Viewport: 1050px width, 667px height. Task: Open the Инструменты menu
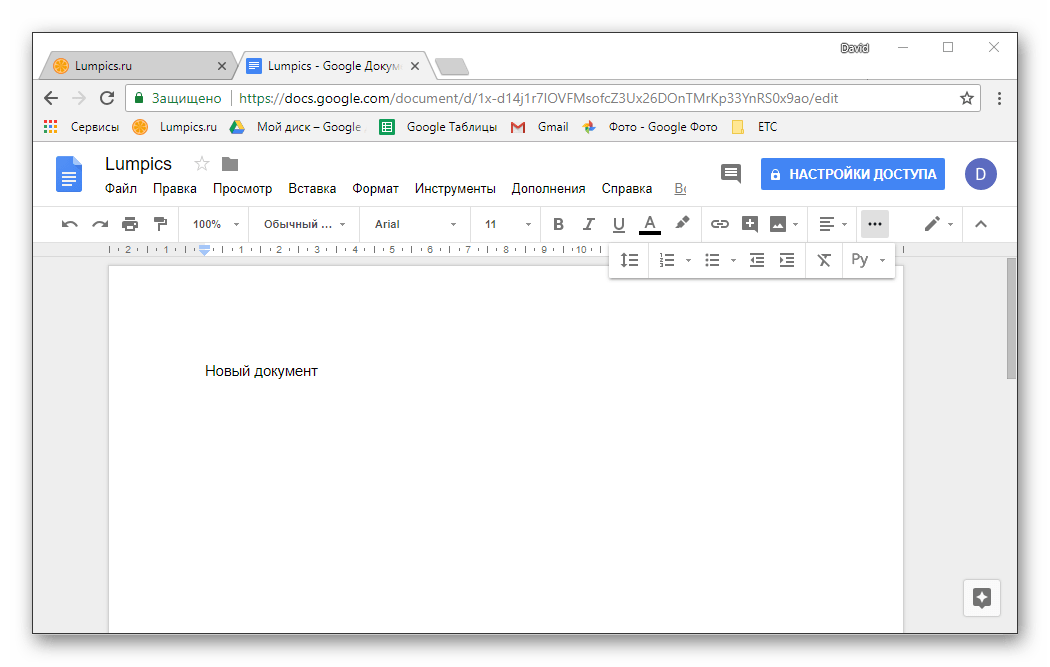point(455,189)
